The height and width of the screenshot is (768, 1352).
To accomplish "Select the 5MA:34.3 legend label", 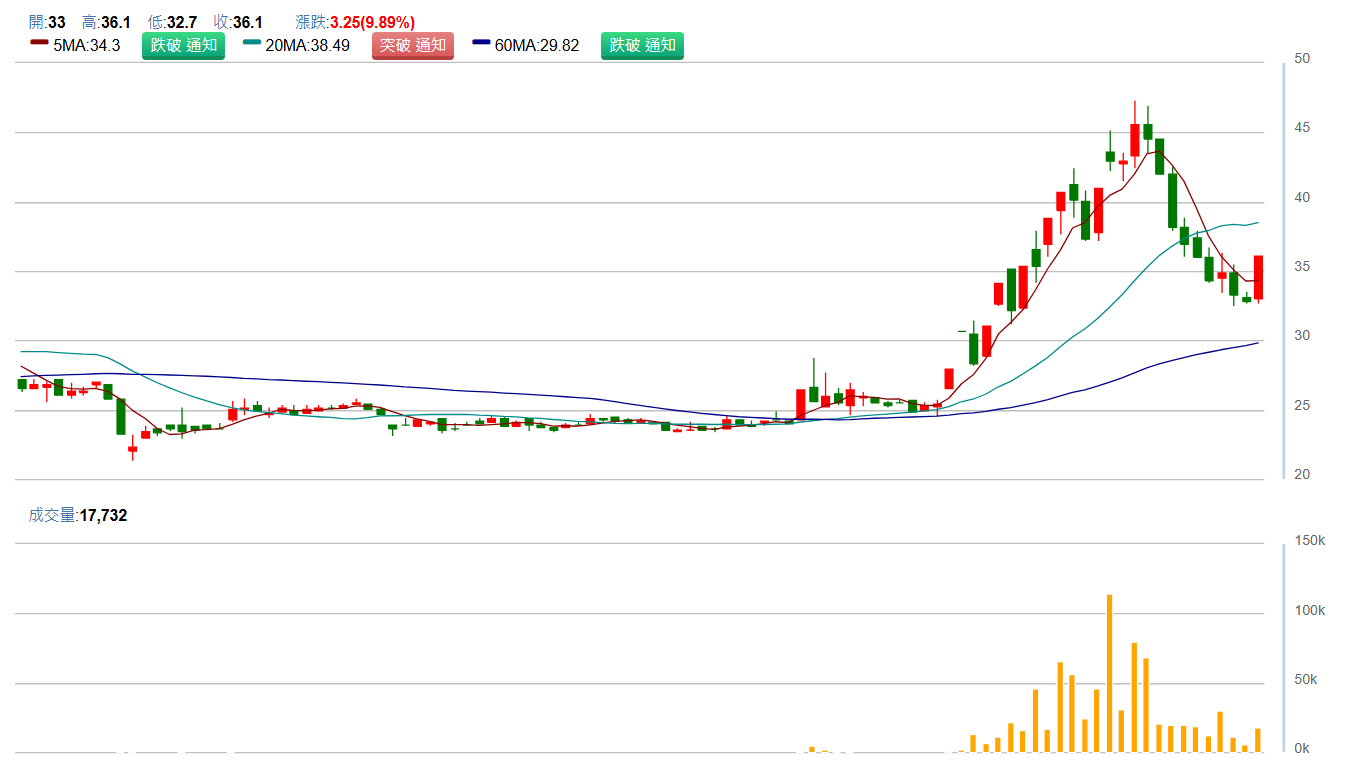I will coord(87,45).
